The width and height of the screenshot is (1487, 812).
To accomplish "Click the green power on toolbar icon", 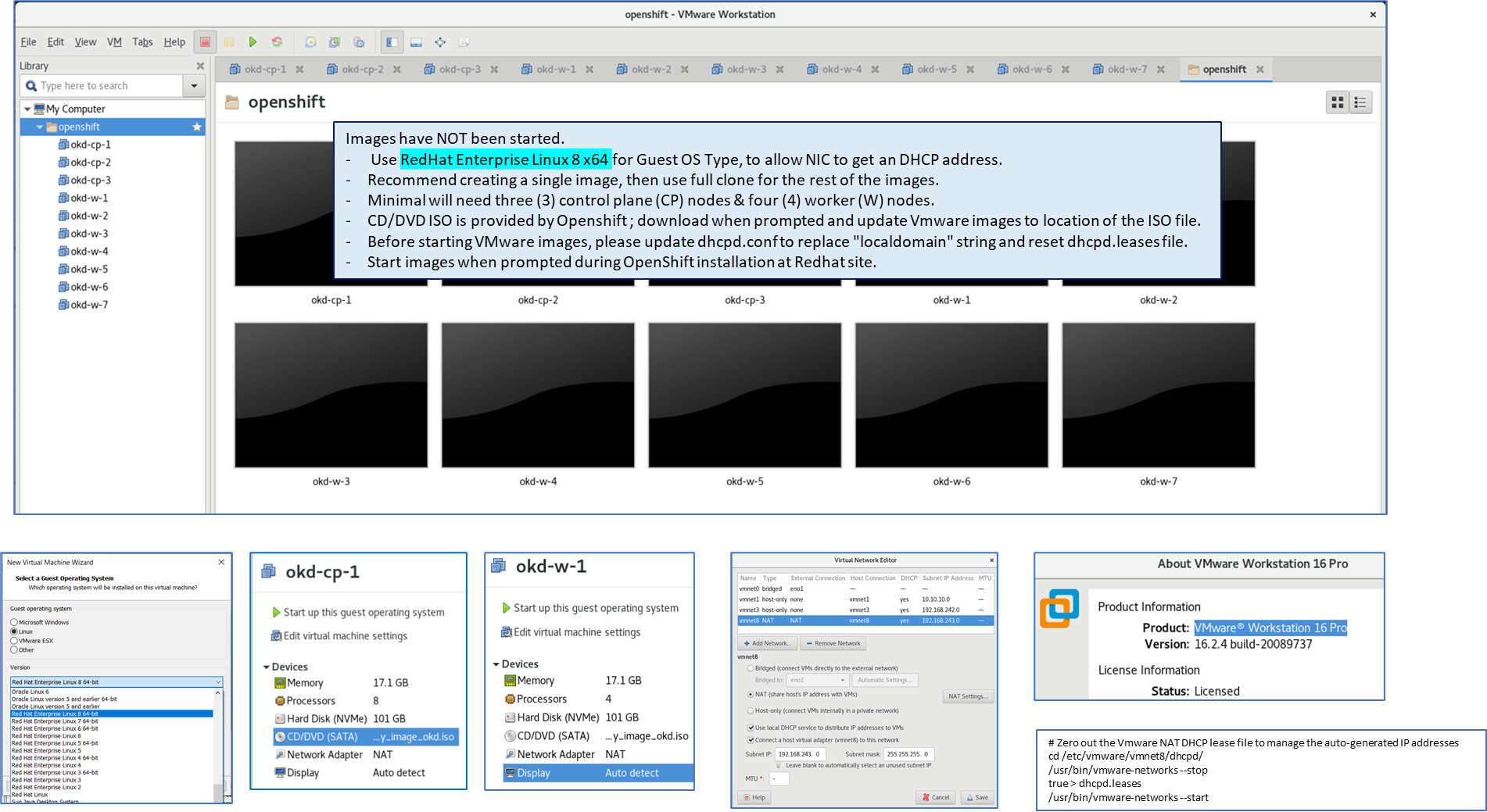I will [253, 42].
